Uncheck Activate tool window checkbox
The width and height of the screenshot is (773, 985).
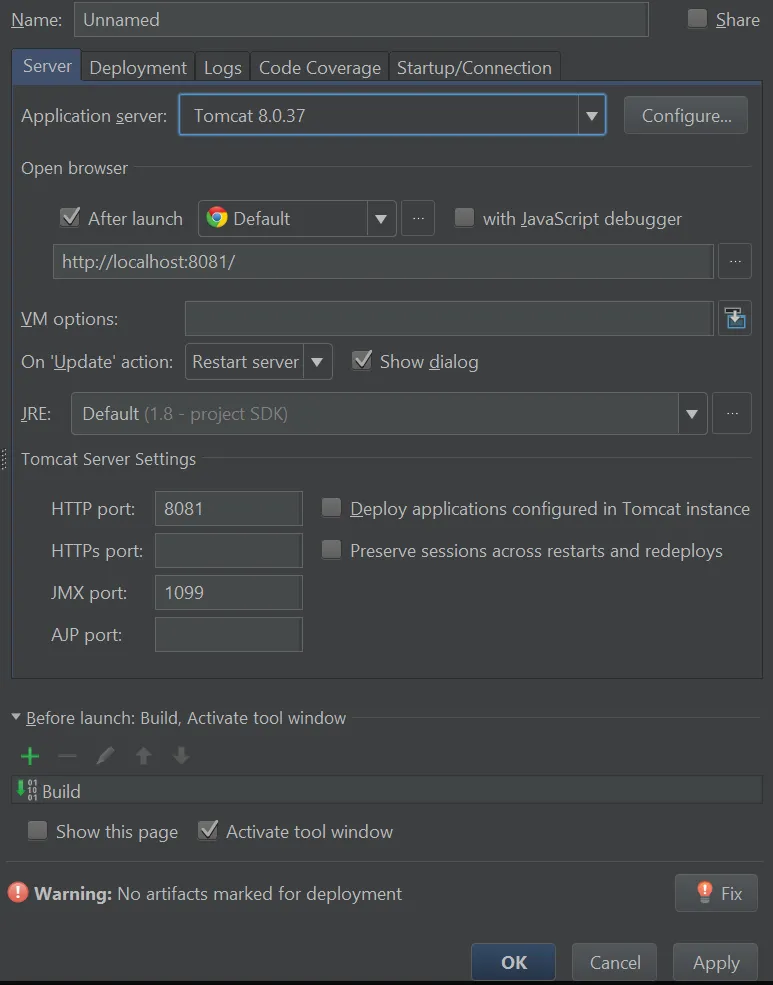coord(208,830)
